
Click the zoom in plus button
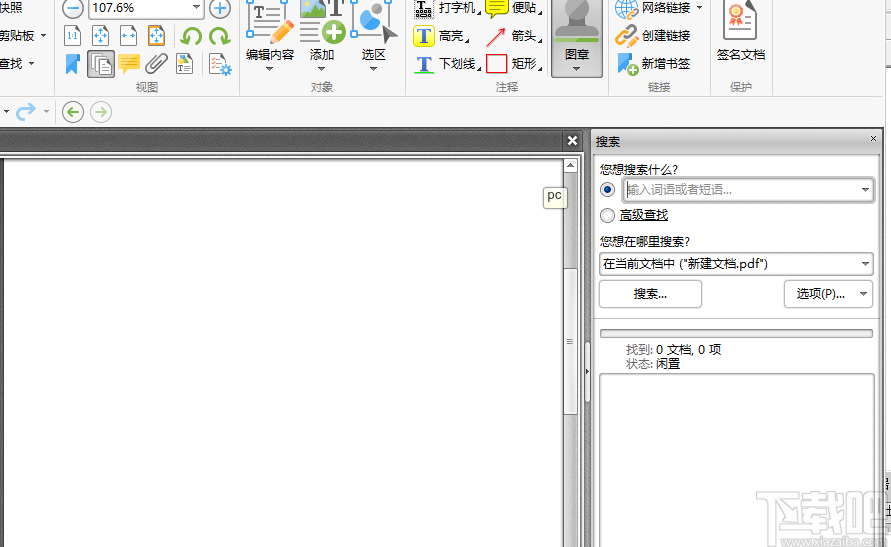coord(220,9)
